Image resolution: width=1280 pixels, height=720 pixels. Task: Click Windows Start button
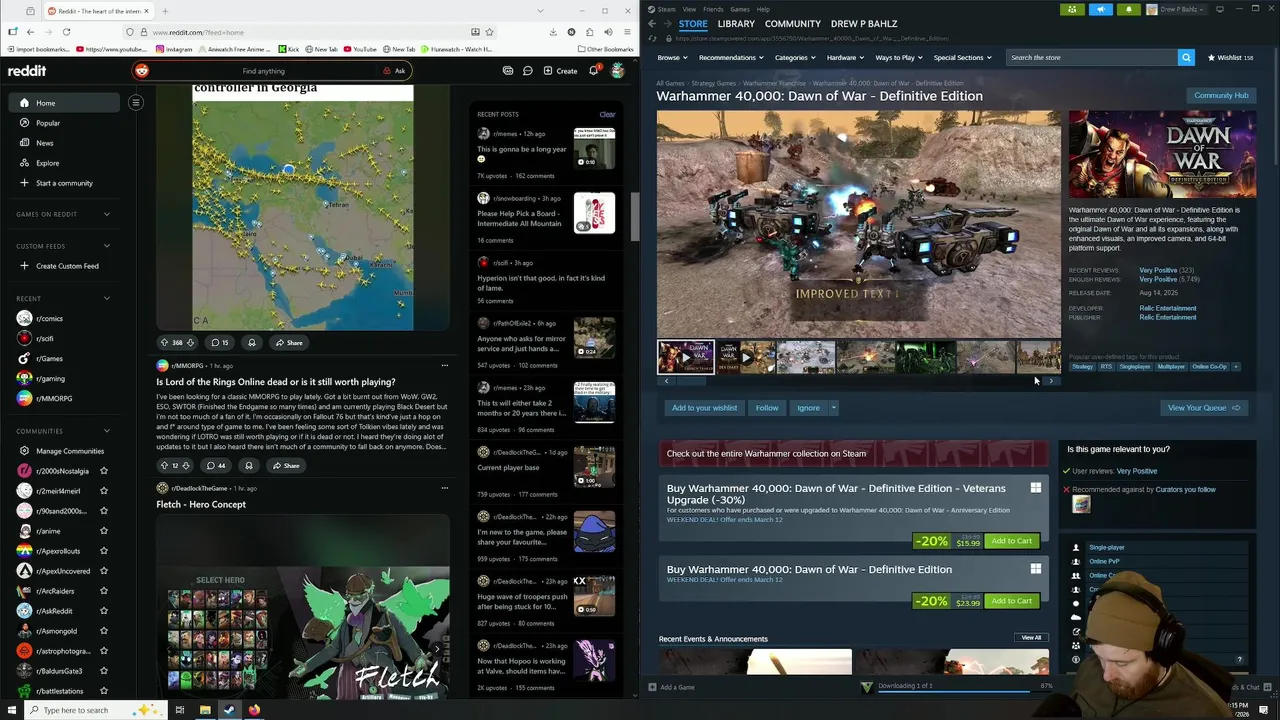(12, 710)
